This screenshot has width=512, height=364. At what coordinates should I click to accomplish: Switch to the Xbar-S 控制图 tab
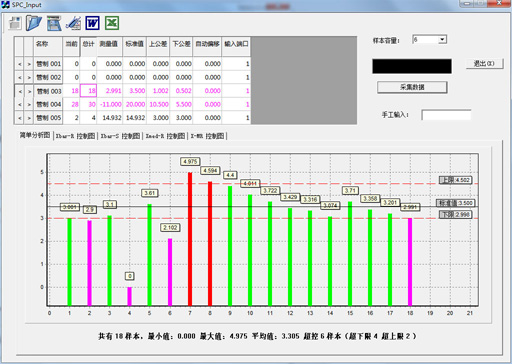pos(120,136)
